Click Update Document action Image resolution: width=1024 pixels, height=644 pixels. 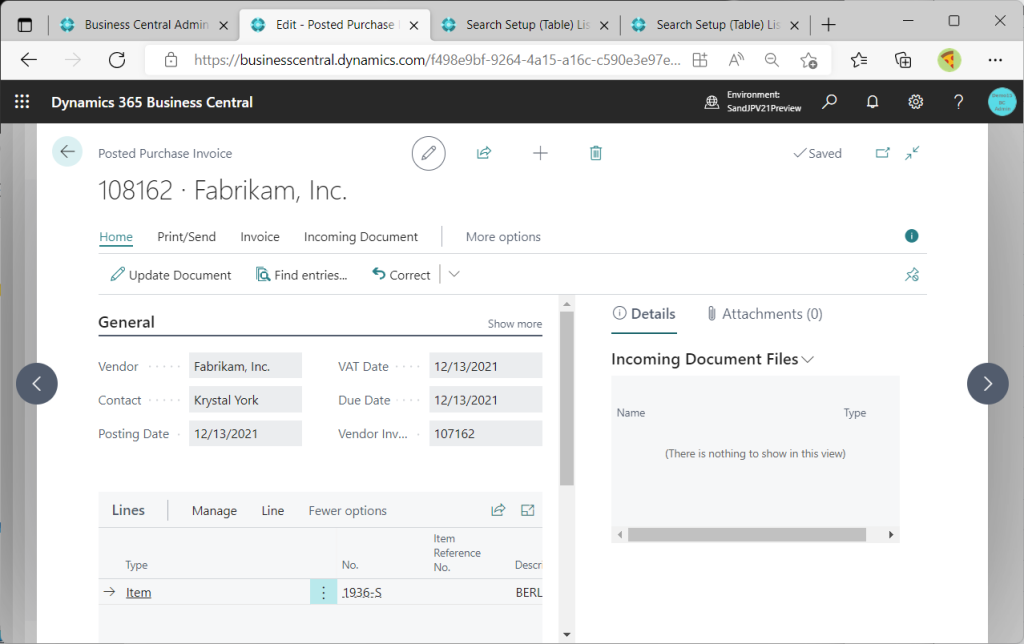(170, 275)
